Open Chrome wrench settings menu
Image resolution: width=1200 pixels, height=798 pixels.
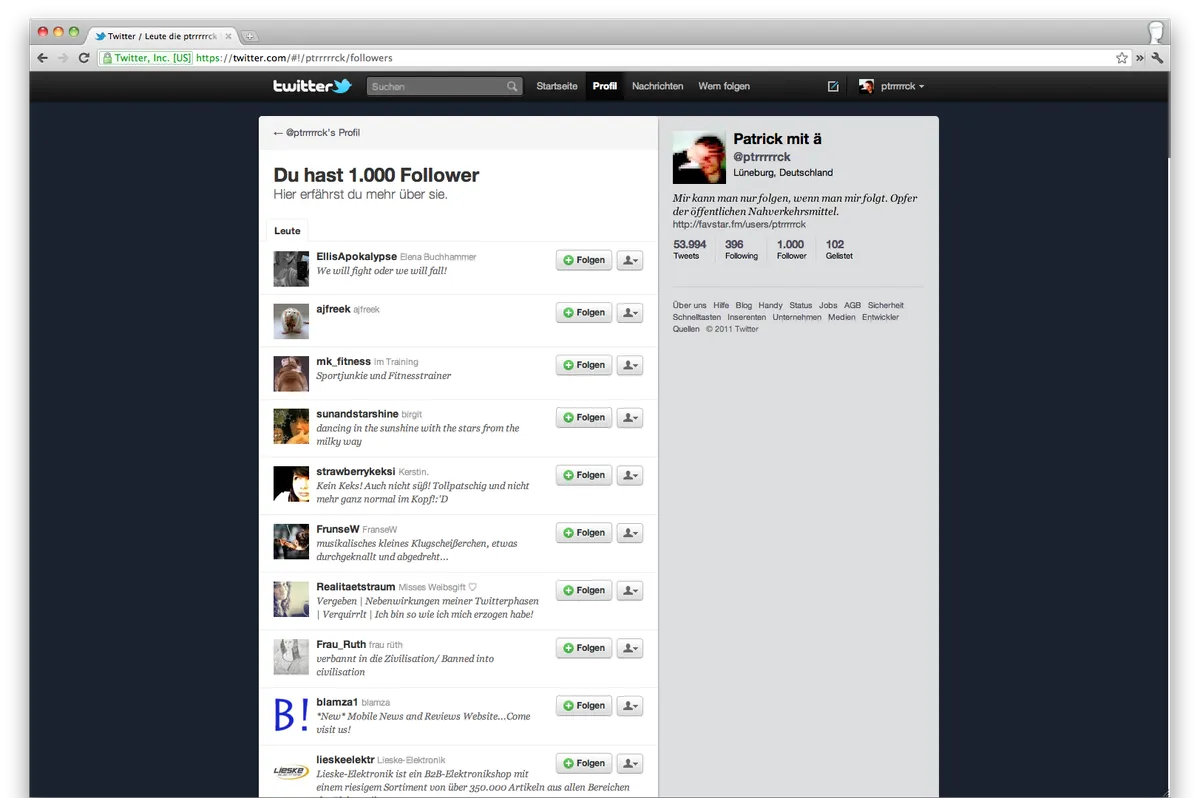(x=1158, y=58)
